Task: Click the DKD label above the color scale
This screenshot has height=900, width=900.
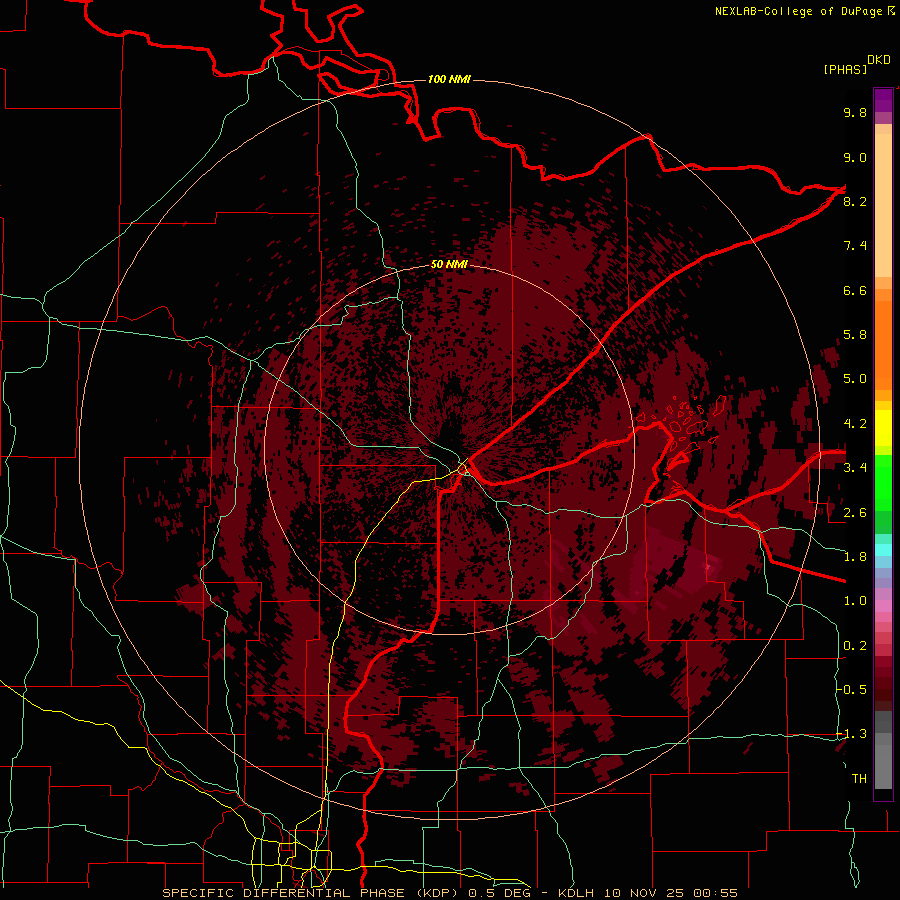Action: [x=878, y=60]
